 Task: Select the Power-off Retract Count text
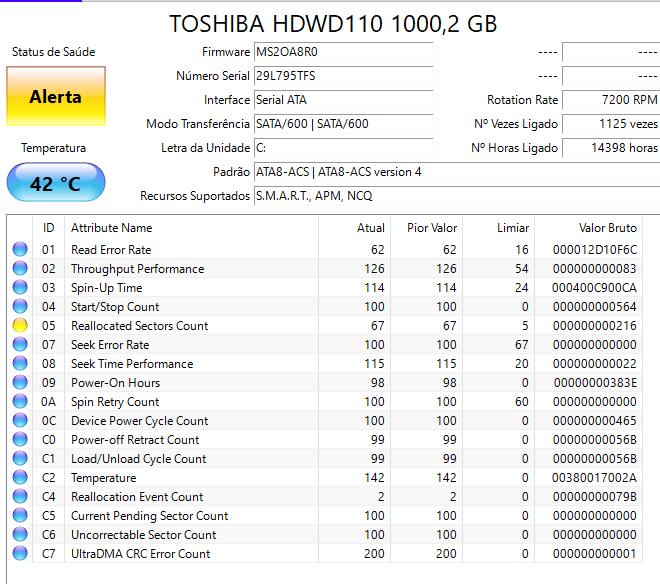pos(135,440)
